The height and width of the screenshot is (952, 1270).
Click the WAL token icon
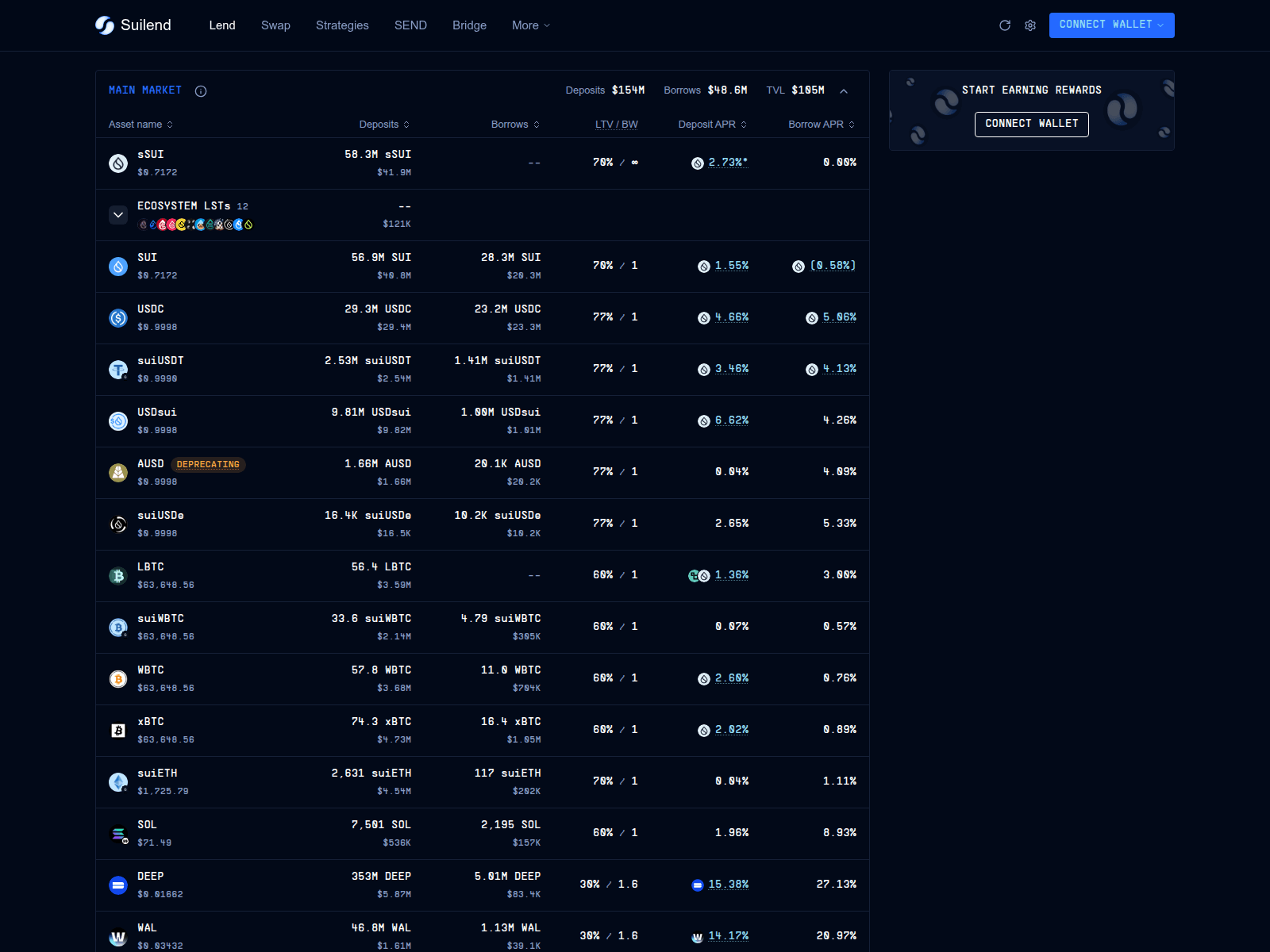click(x=118, y=937)
